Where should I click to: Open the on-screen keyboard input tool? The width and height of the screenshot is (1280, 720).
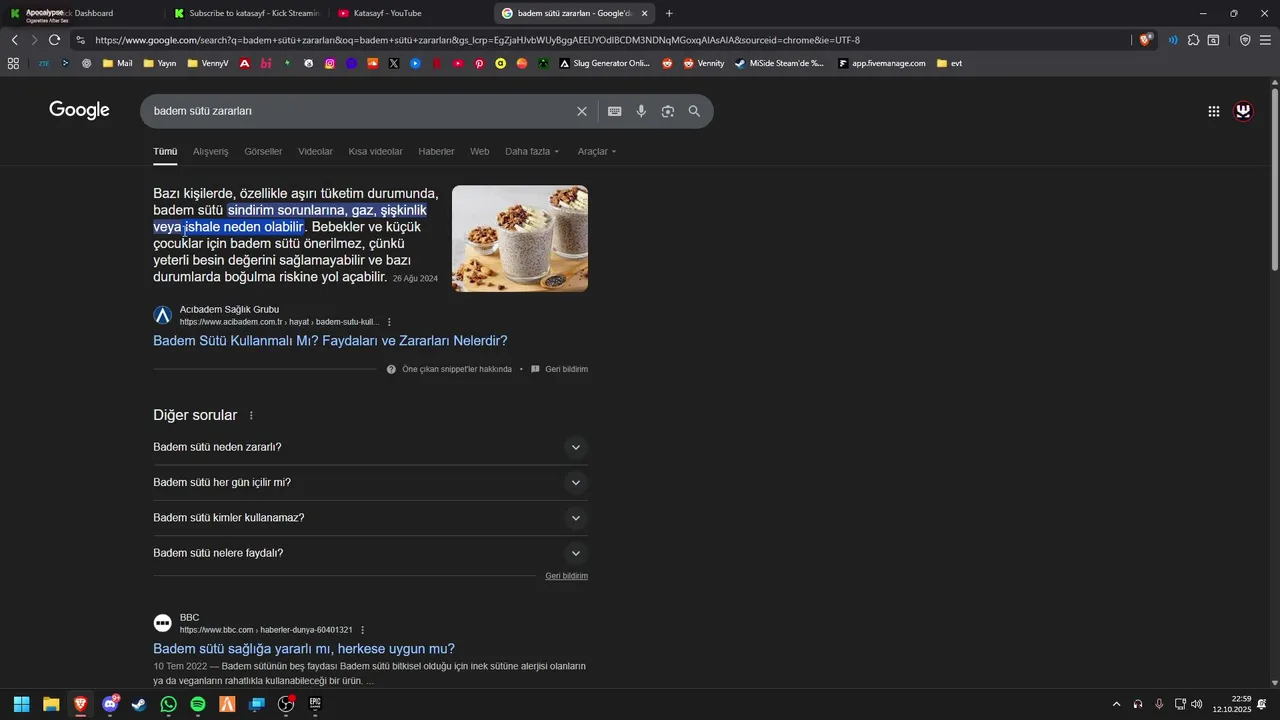tap(615, 111)
